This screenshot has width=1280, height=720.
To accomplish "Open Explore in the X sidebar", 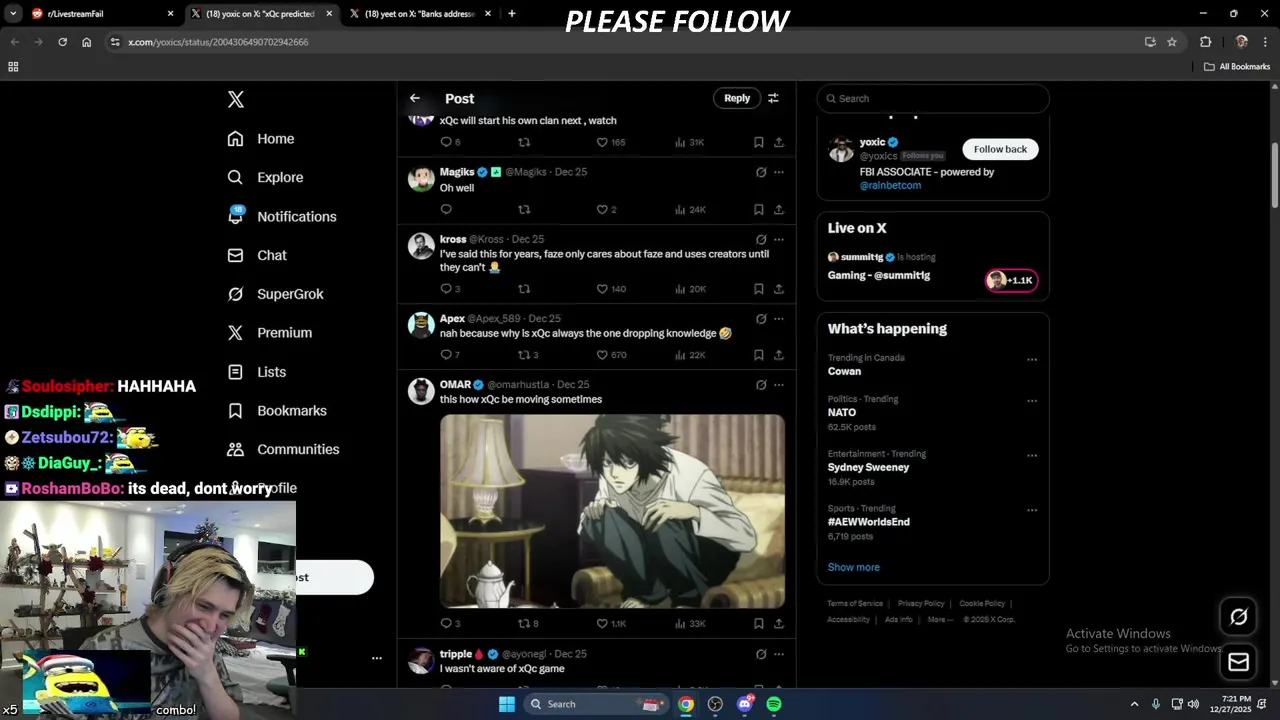I will tap(265, 177).
